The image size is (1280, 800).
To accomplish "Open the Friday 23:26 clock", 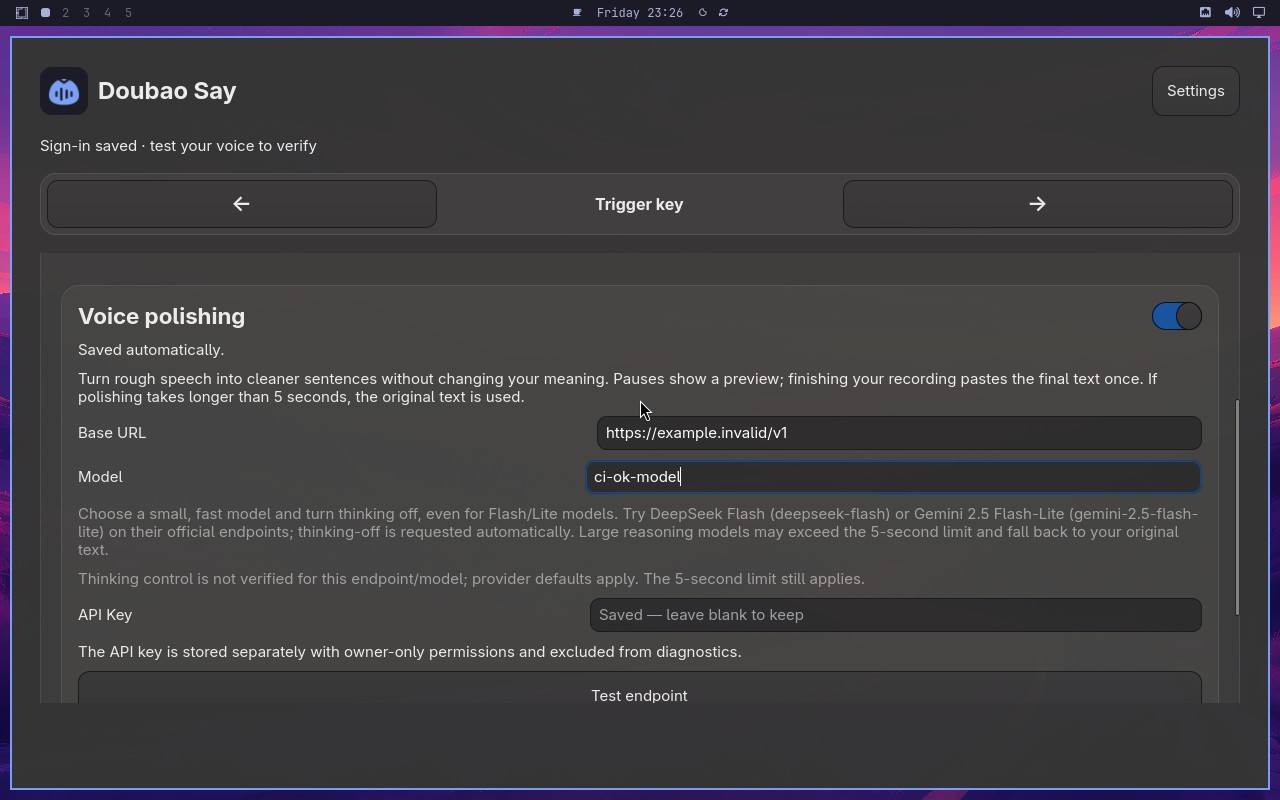I will [640, 13].
